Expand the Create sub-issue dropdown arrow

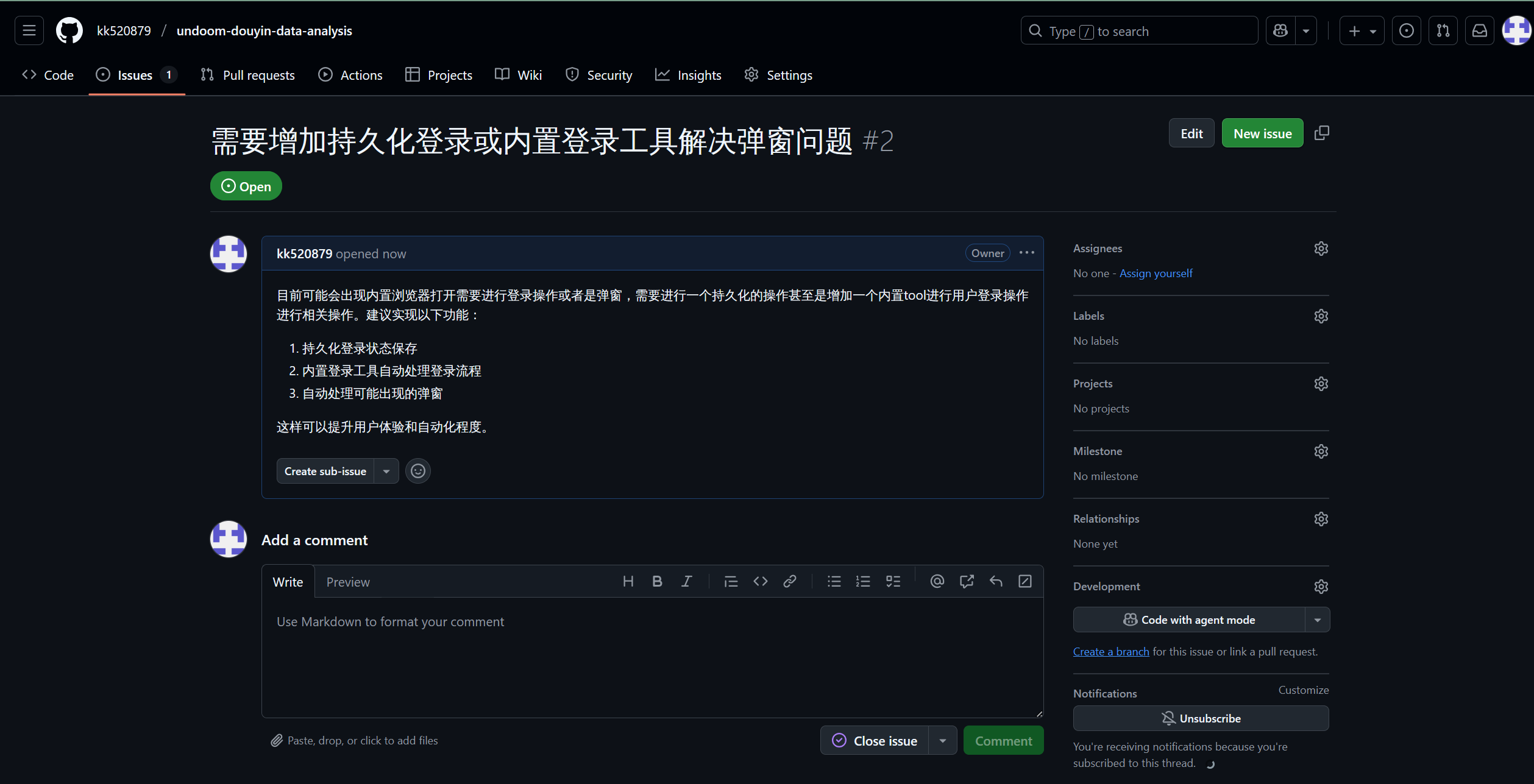point(386,471)
